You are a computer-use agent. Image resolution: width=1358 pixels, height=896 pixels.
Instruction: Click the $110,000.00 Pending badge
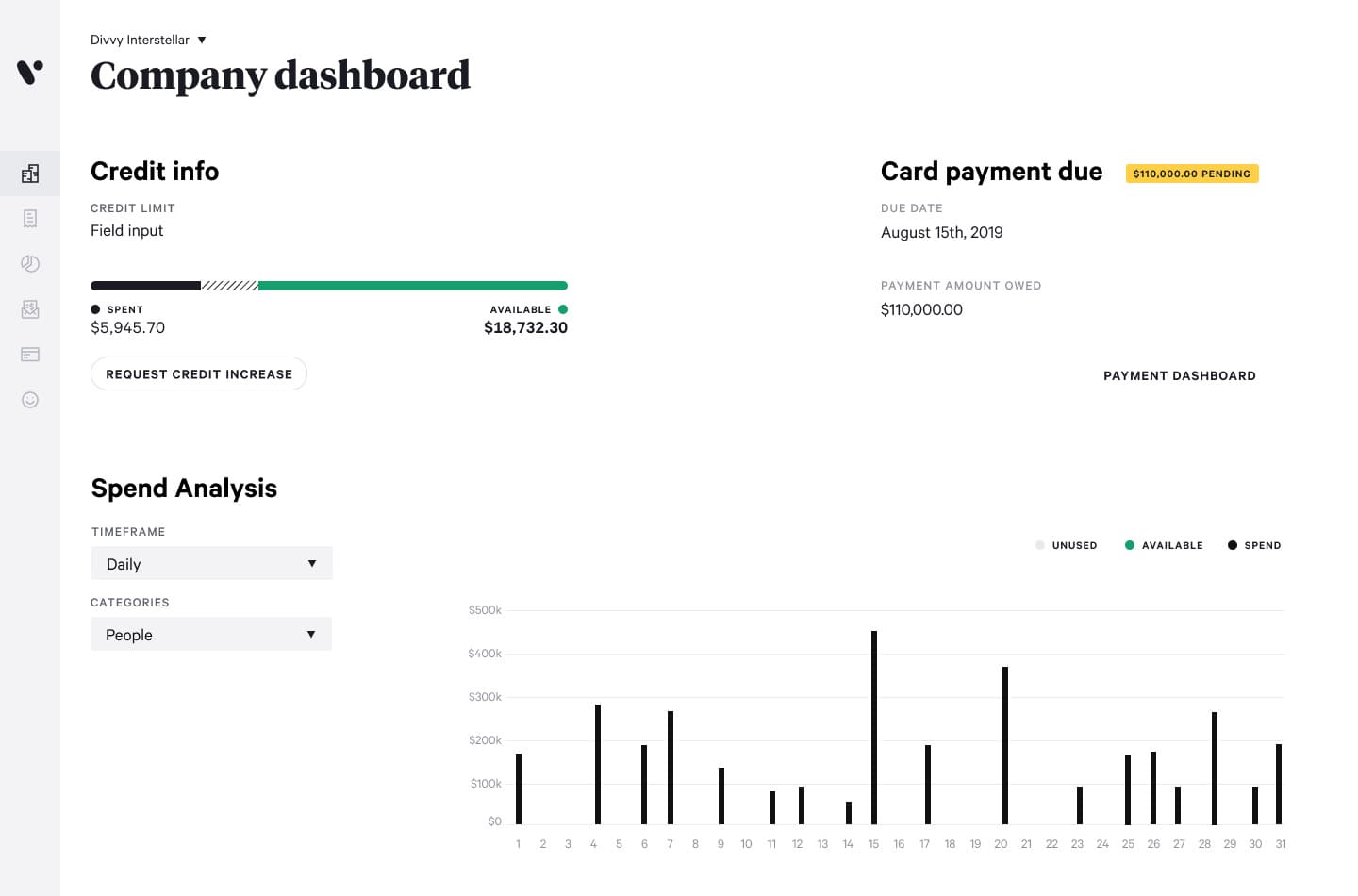coord(1192,174)
